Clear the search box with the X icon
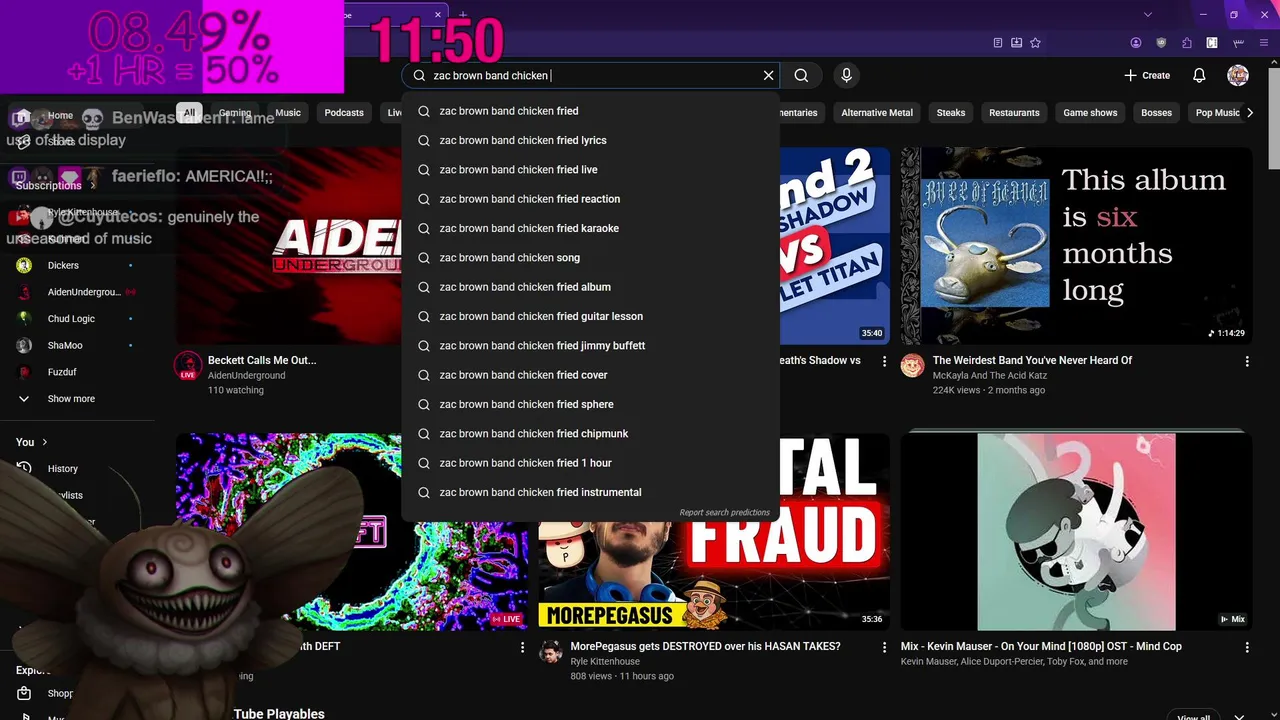Image resolution: width=1280 pixels, height=720 pixels. (768, 75)
